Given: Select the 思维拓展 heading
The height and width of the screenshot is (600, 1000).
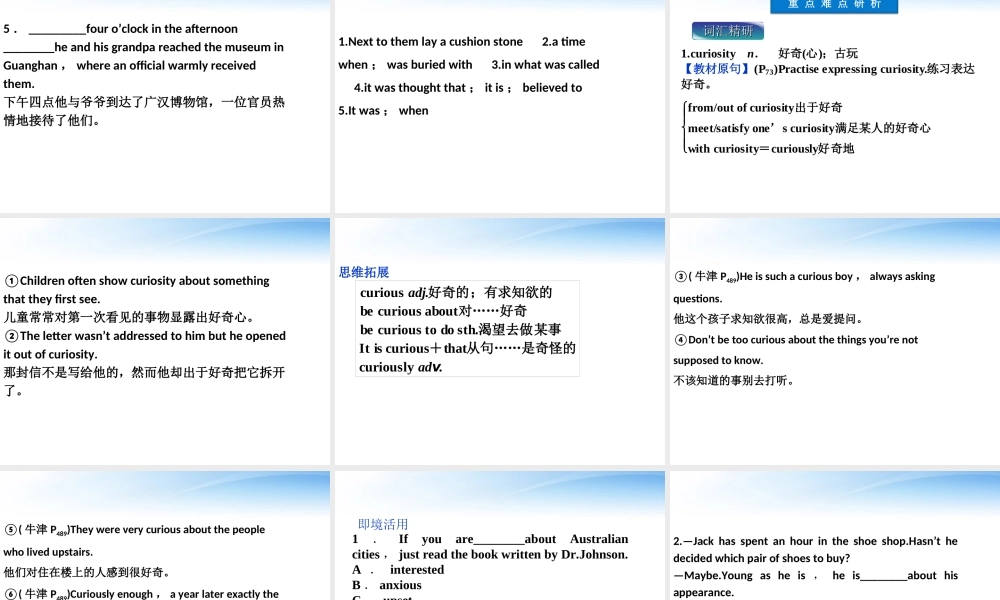Looking at the screenshot, I should (x=364, y=272).
